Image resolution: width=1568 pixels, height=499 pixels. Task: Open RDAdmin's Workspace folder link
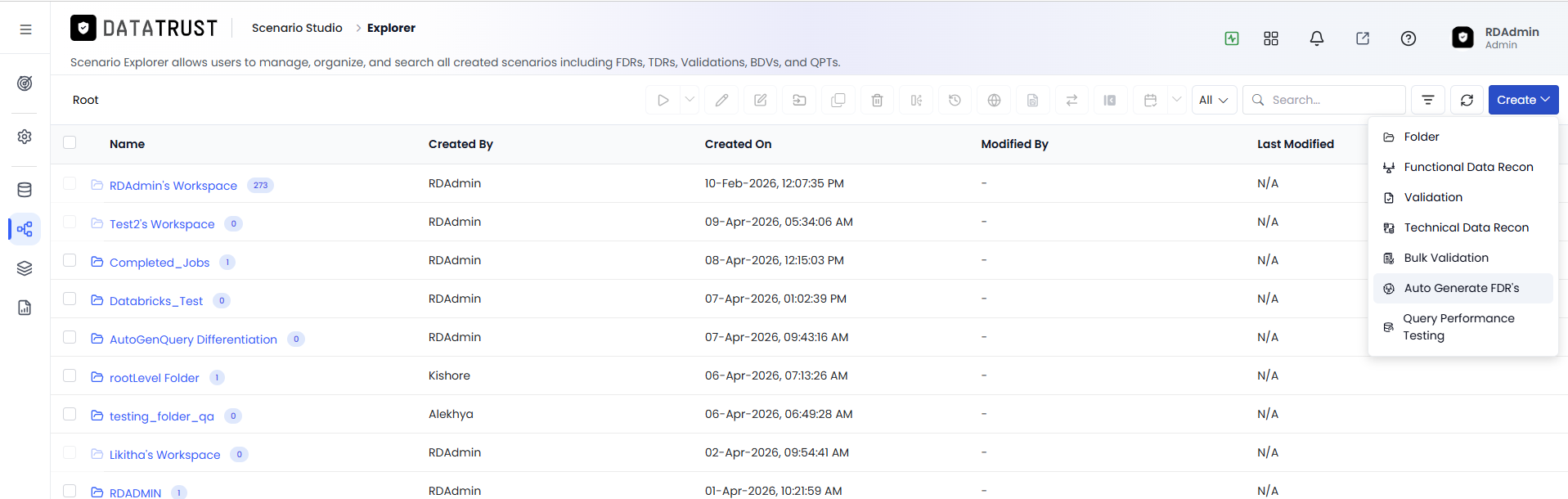coord(173,186)
